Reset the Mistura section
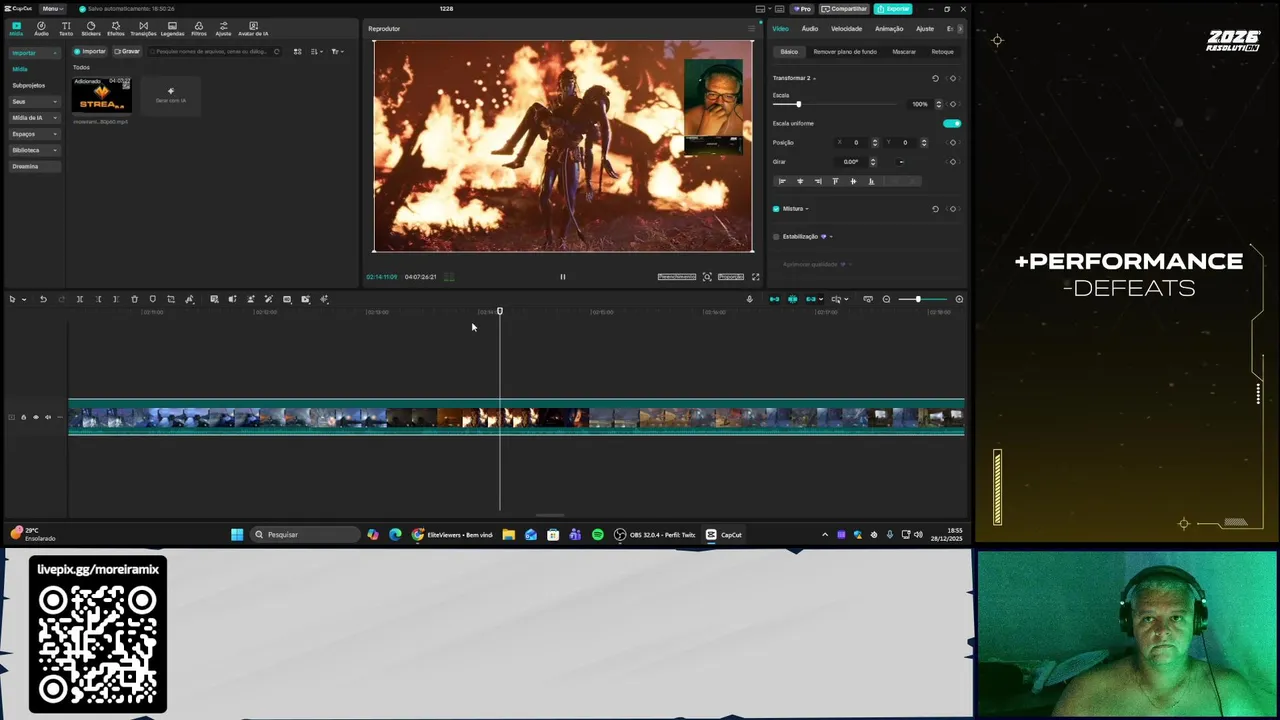 [x=935, y=209]
